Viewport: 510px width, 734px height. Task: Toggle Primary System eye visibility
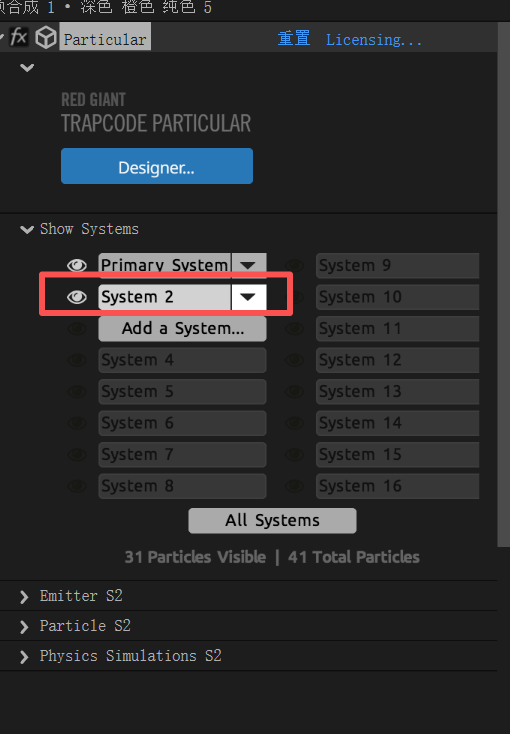click(77, 265)
